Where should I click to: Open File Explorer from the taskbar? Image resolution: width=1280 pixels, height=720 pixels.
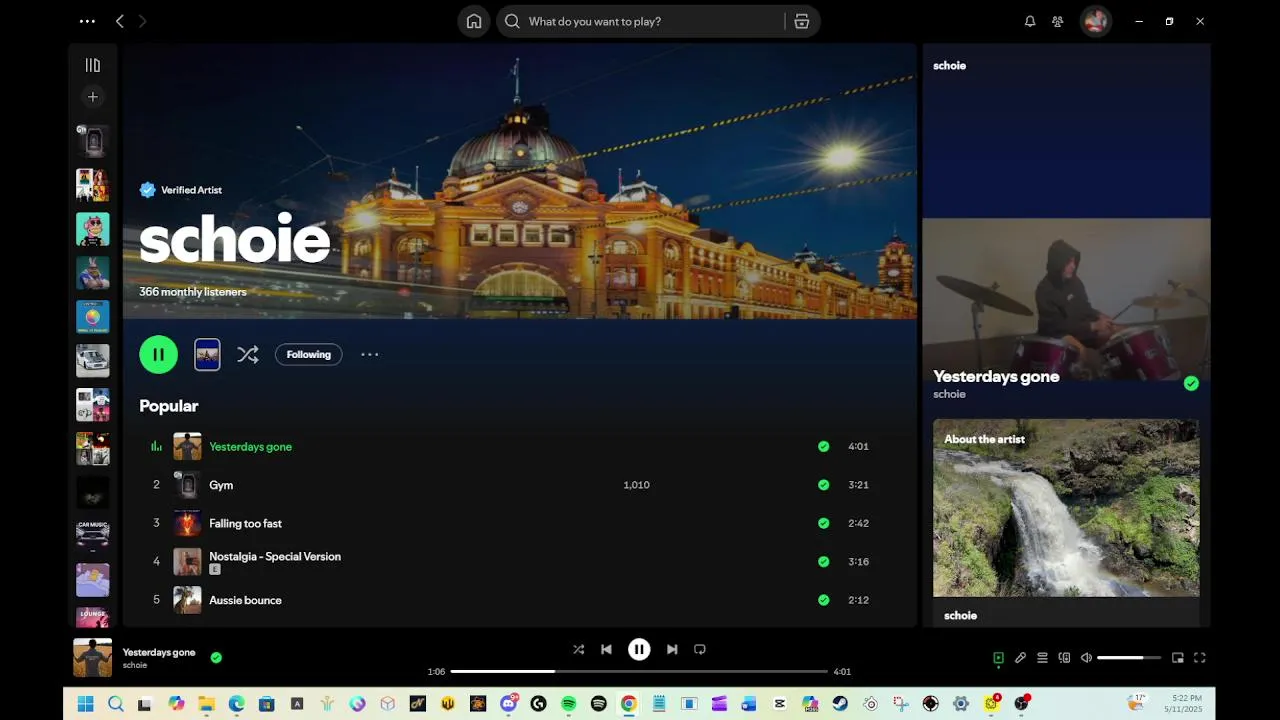click(x=206, y=704)
